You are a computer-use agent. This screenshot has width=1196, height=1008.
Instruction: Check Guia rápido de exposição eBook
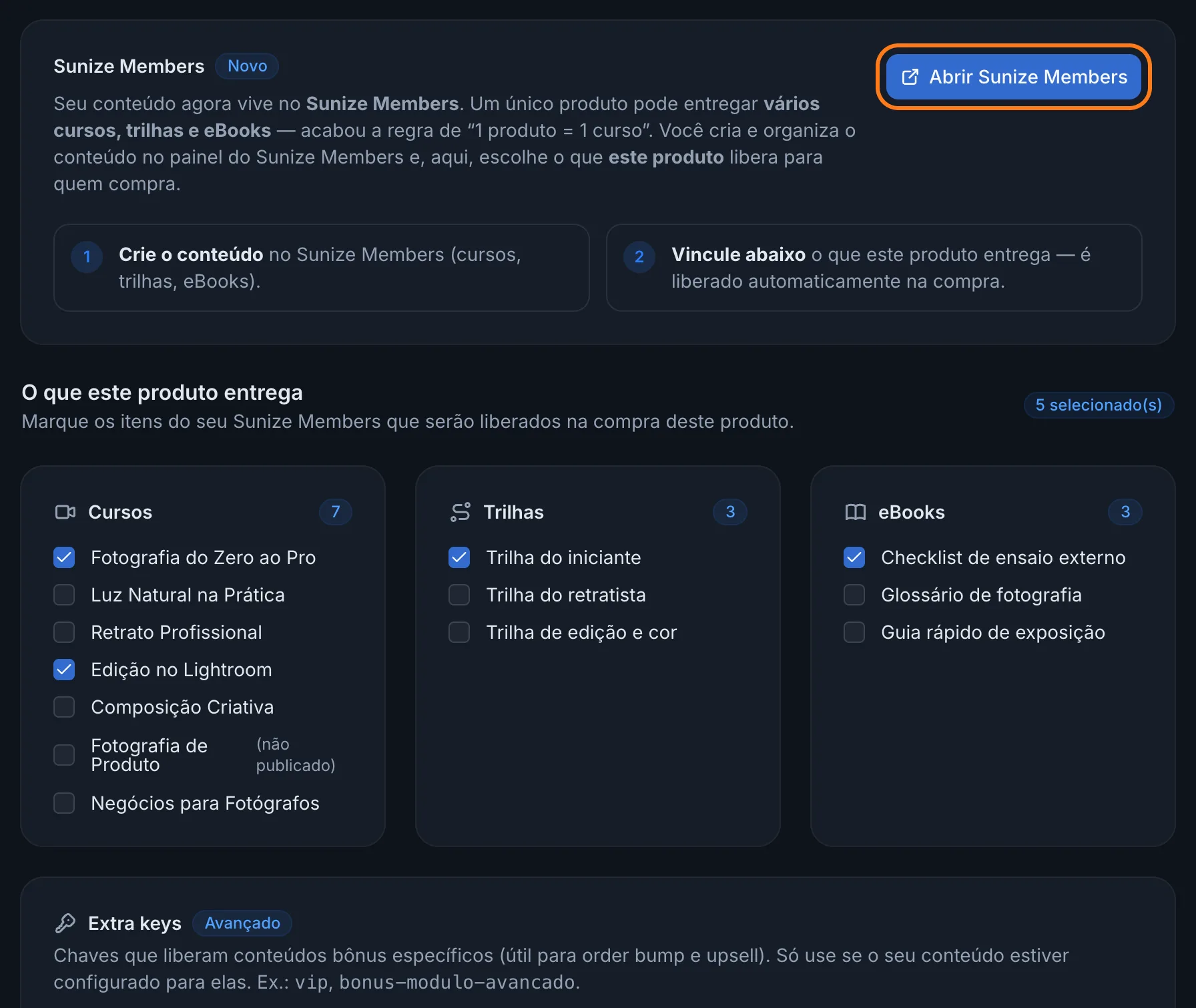point(854,632)
